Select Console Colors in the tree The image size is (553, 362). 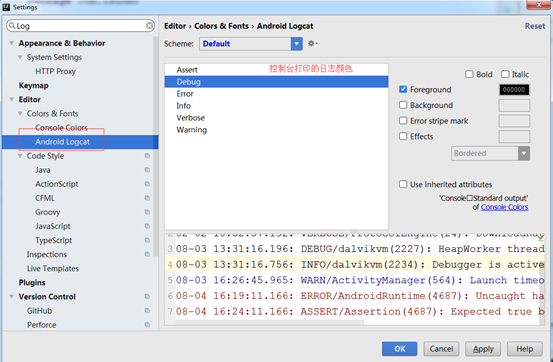pos(61,127)
